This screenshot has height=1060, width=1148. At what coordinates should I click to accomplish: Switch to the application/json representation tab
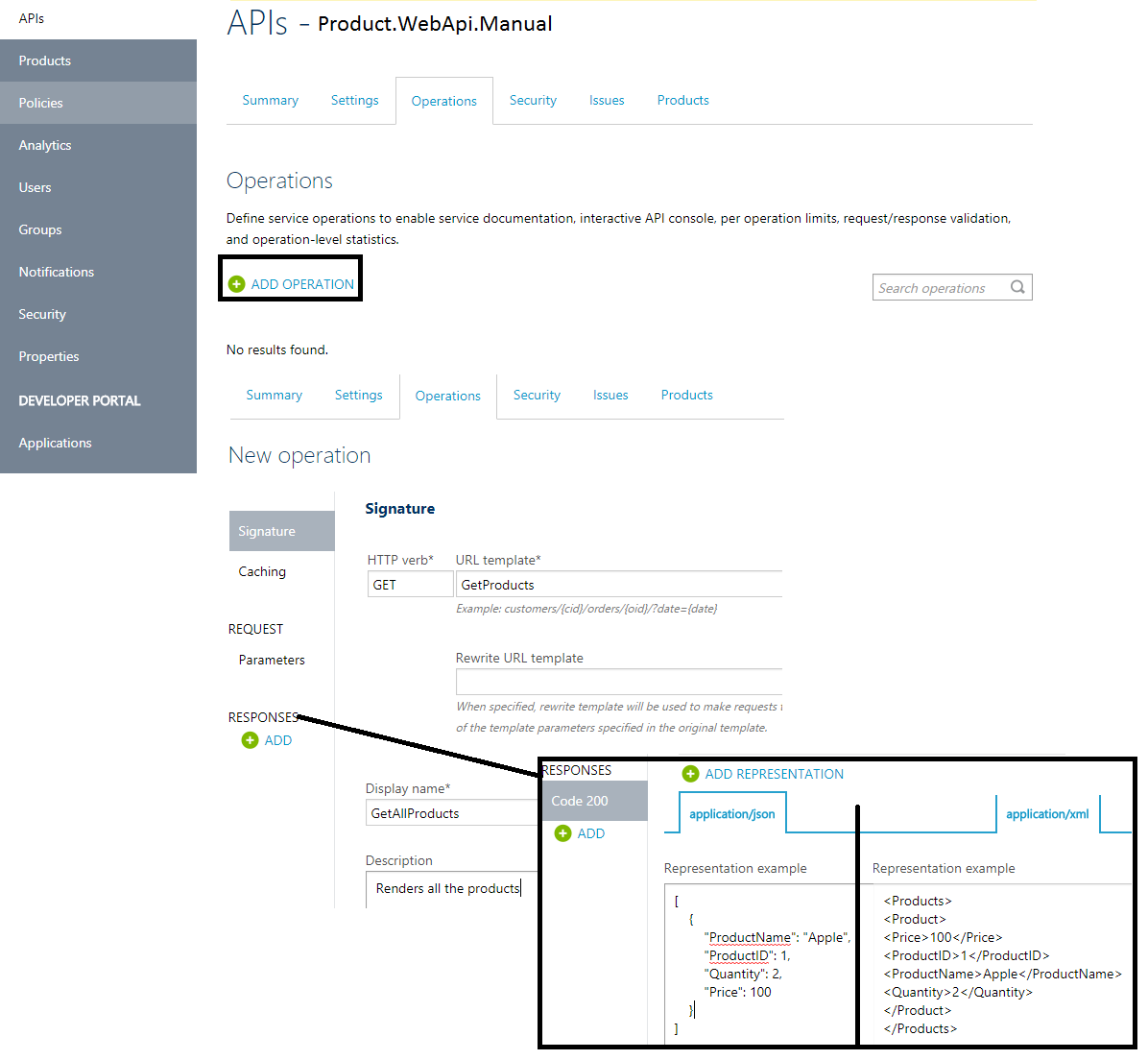[732, 813]
